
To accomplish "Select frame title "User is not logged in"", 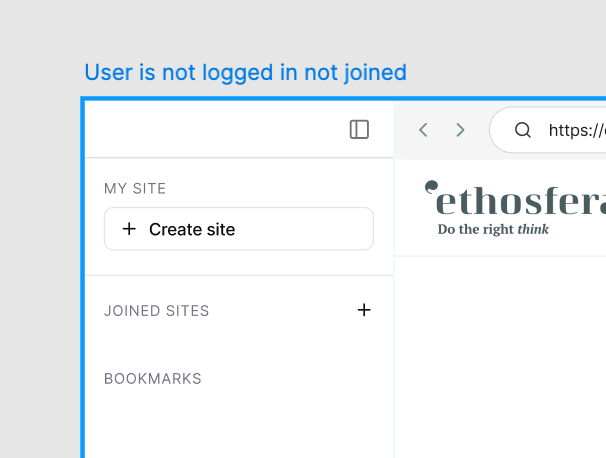I will [x=245, y=72].
